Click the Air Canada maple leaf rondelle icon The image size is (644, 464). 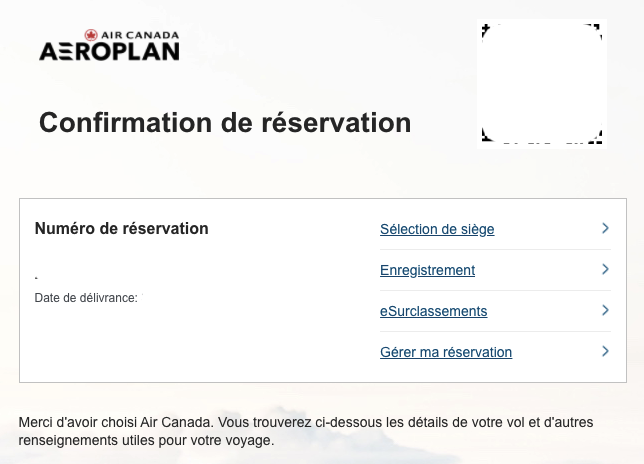coord(92,35)
